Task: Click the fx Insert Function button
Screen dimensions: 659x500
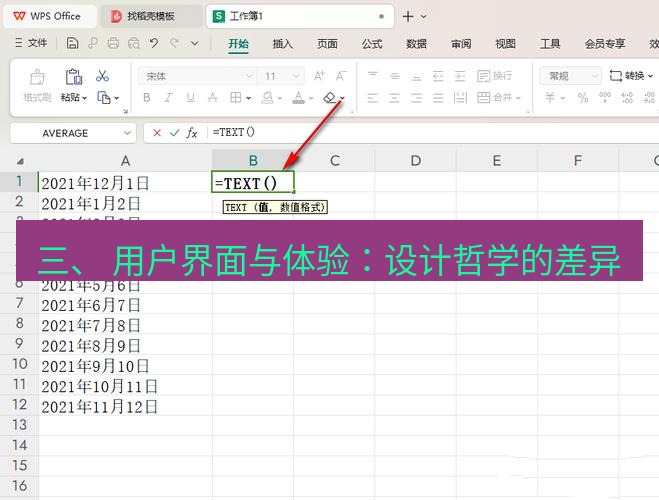Action: pos(192,133)
